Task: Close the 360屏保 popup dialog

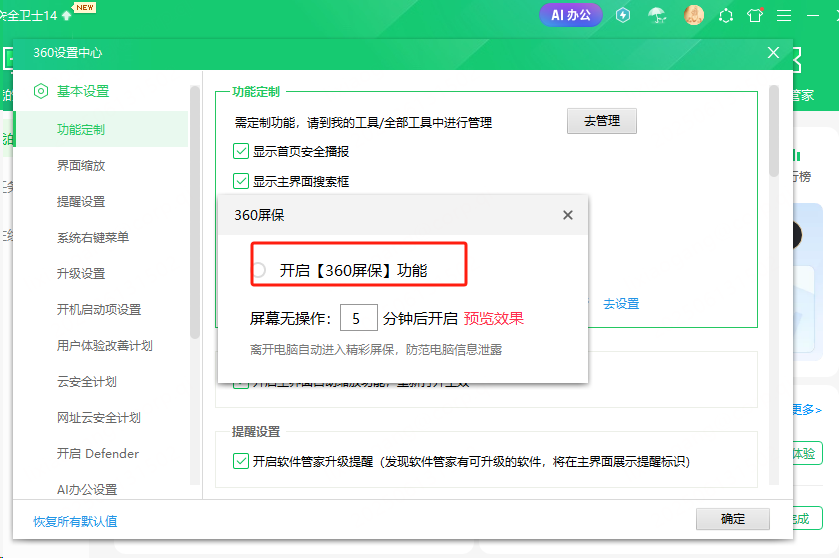Action: pyautogui.click(x=568, y=215)
